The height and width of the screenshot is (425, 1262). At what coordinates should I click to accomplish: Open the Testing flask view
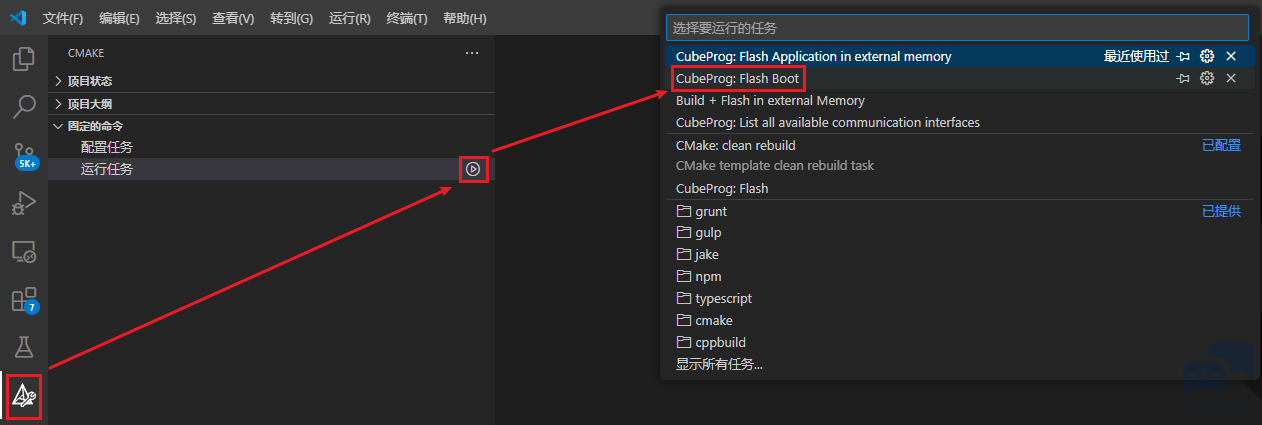pos(23,347)
